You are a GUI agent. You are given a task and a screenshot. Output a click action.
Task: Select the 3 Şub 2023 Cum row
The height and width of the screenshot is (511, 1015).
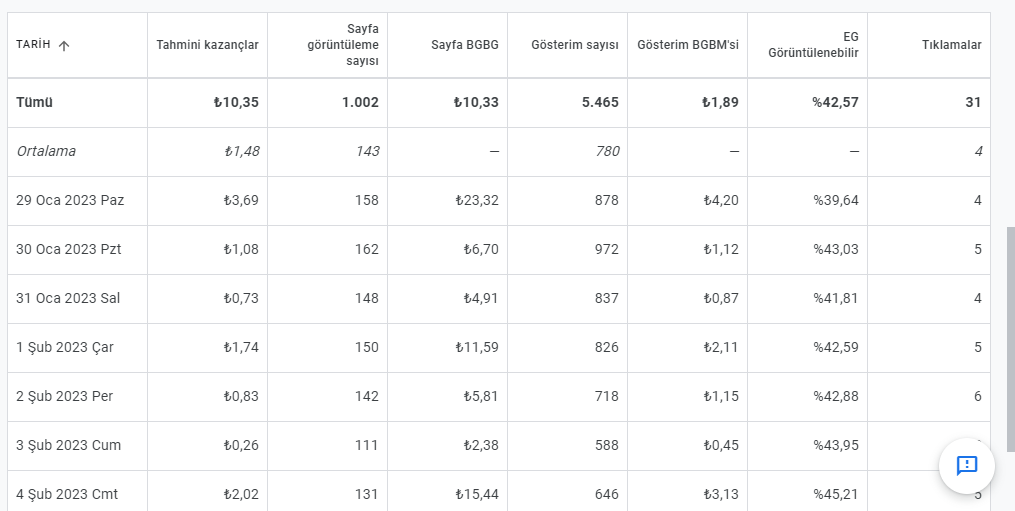pos(498,446)
